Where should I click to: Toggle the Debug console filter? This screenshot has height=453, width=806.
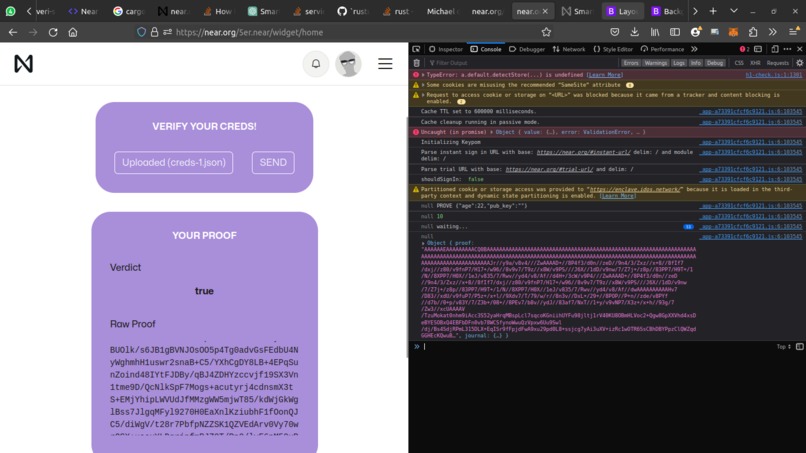pyautogui.click(x=715, y=63)
